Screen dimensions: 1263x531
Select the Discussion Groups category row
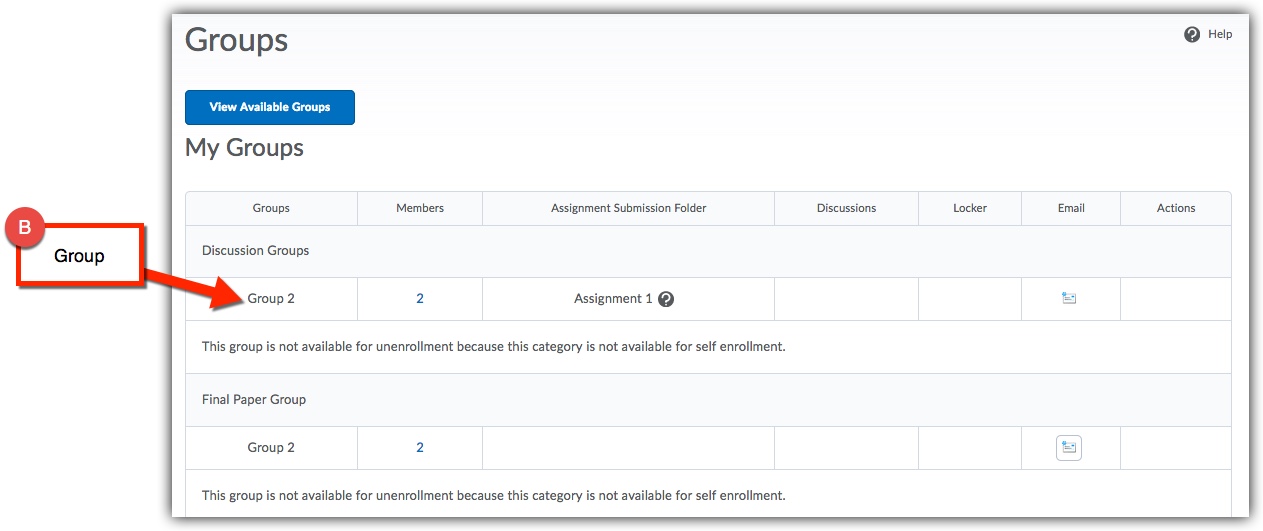point(256,251)
